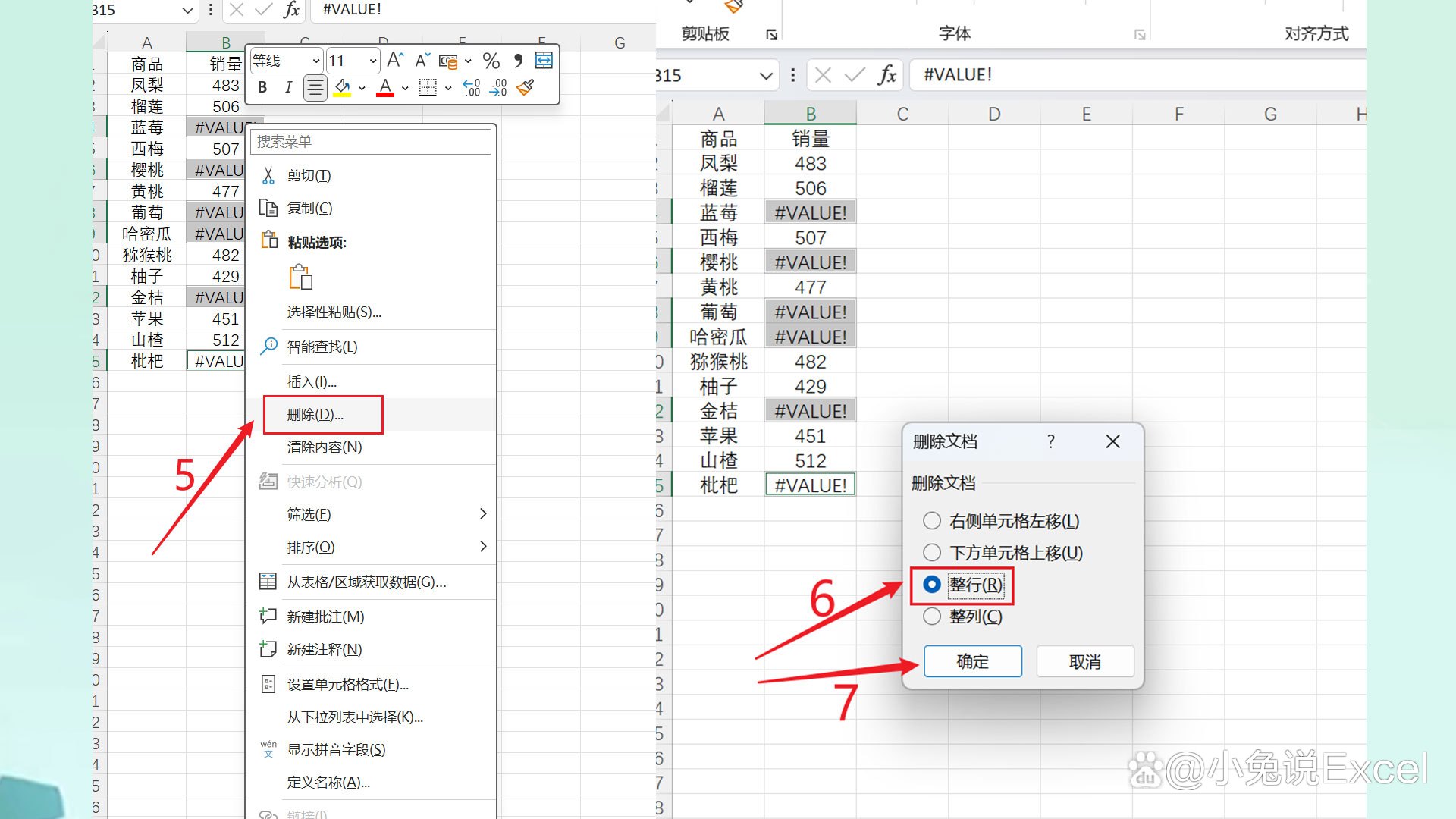
Task: Click the large paste icon under paste options
Action: [301, 277]
